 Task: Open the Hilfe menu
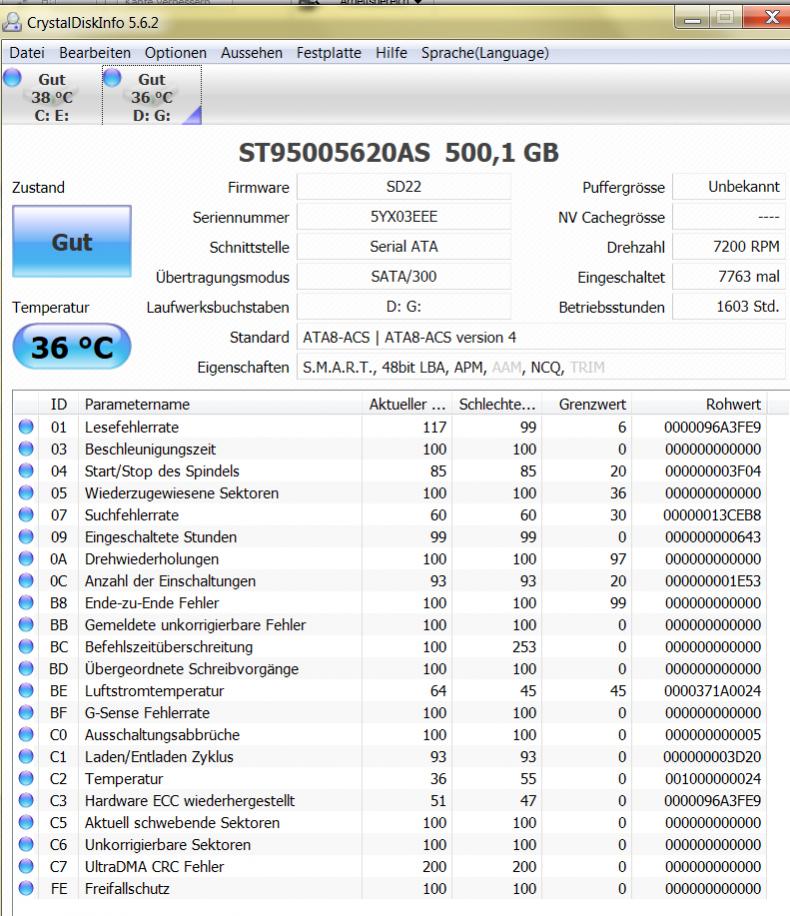[x=391, y=53]
